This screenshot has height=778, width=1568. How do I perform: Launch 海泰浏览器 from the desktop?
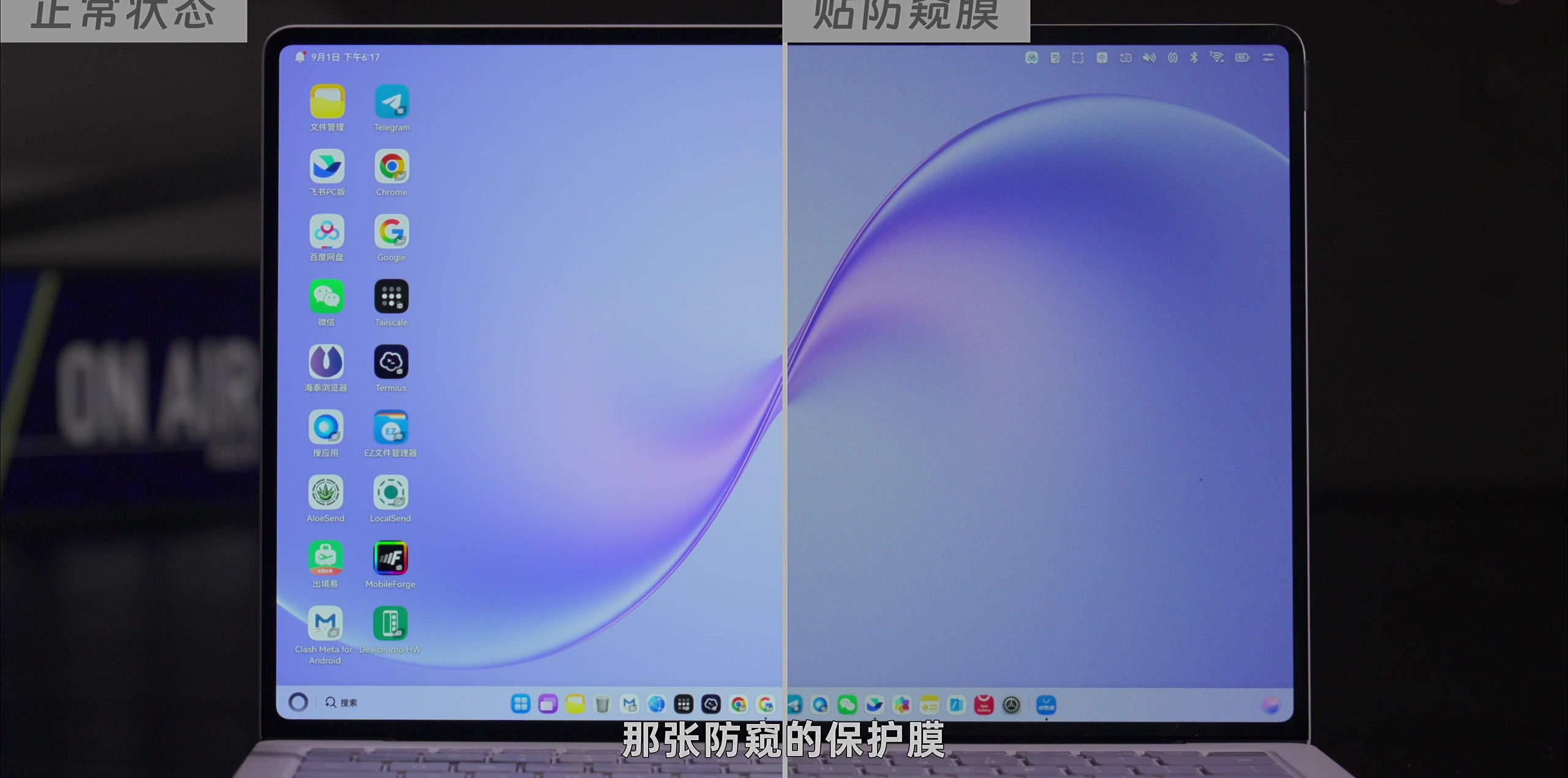coord(326,362)
